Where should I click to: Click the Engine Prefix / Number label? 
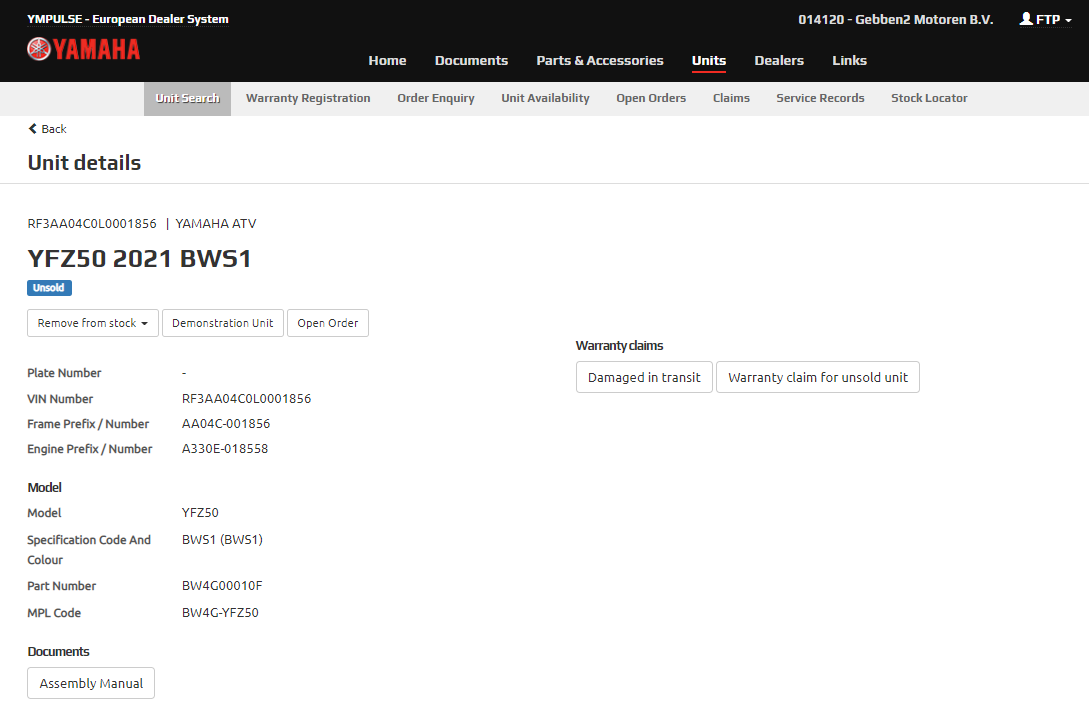click(x=90, y=449)
